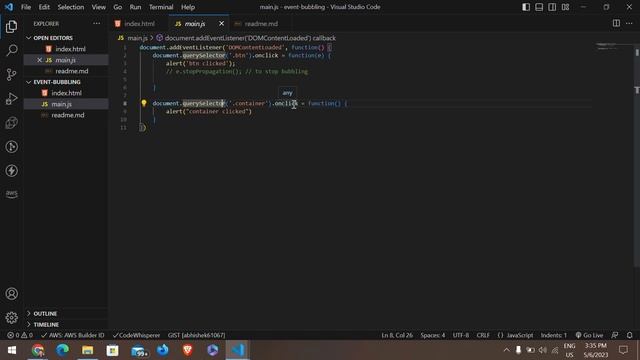This screenshot has width=640, height=360.
Task: Open the Source Control view
Action: [11, 74]
